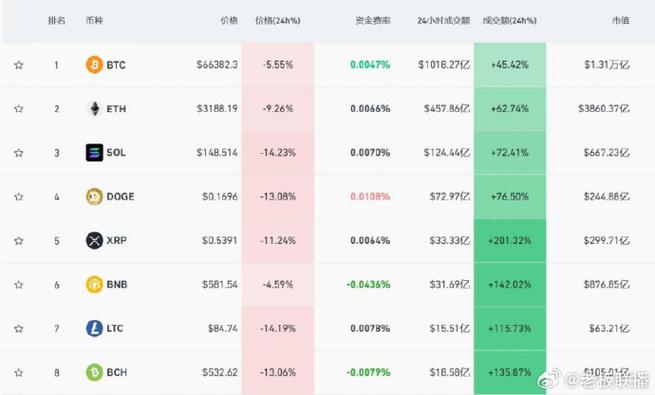Image resolution: width=655 pixels, height=395 pixels.
Task: Open the DOGE coin name link
Action: [x=120, y=196]
